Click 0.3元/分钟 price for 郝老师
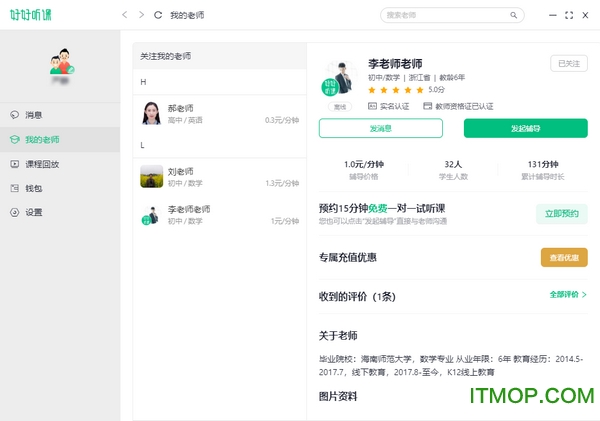This screenshot has height=421, width=600. coord(282,120)
